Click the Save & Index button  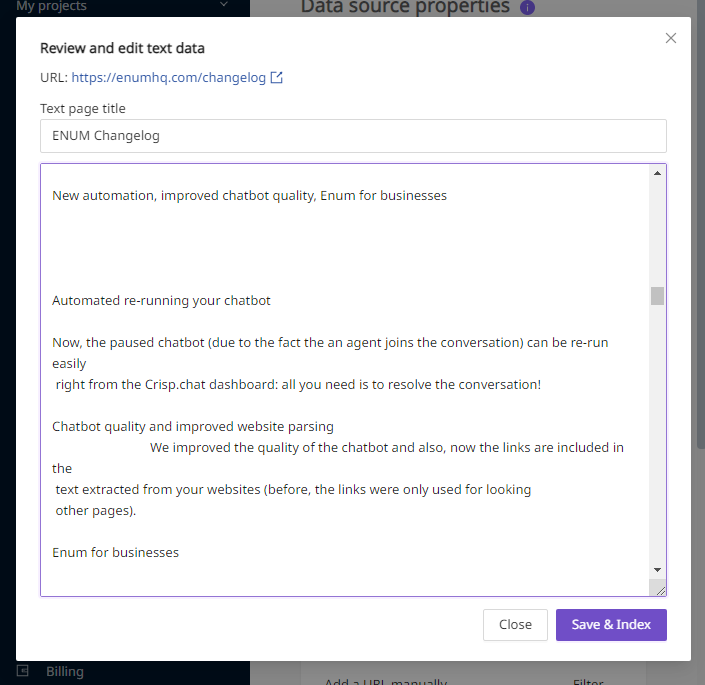[611, 624]
